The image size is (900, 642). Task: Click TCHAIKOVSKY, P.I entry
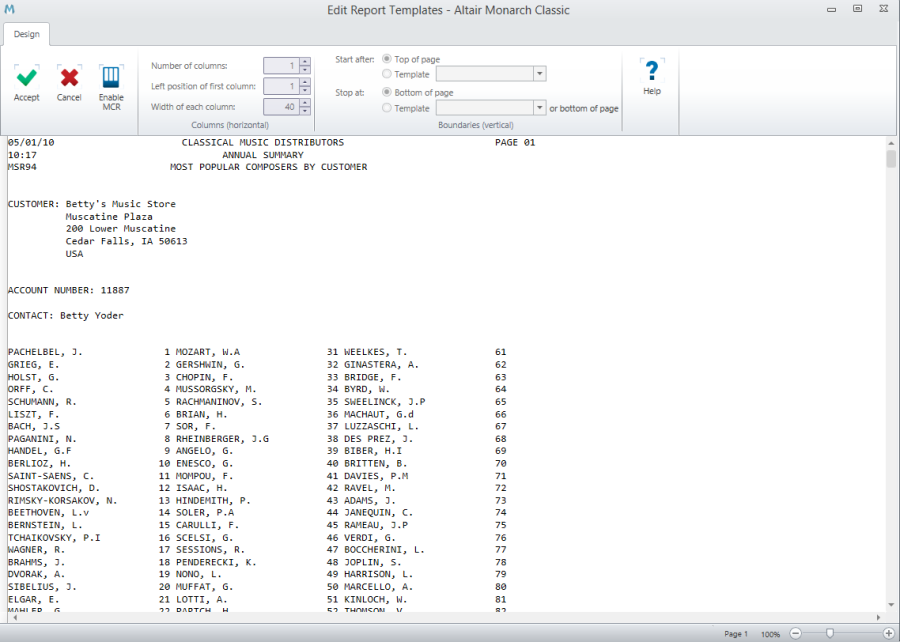pyautogui.click(x=54, y=538)
